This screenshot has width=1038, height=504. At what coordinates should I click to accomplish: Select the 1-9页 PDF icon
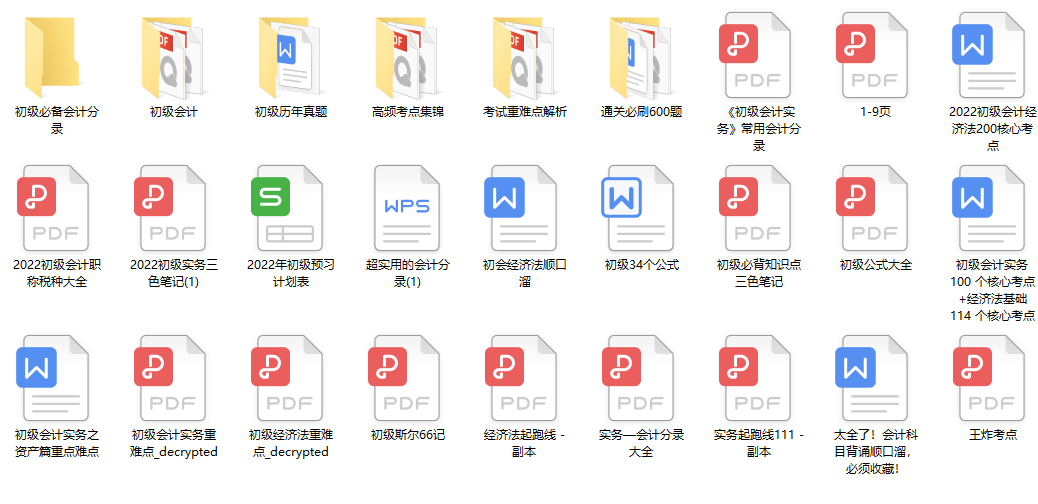(872, 56)
